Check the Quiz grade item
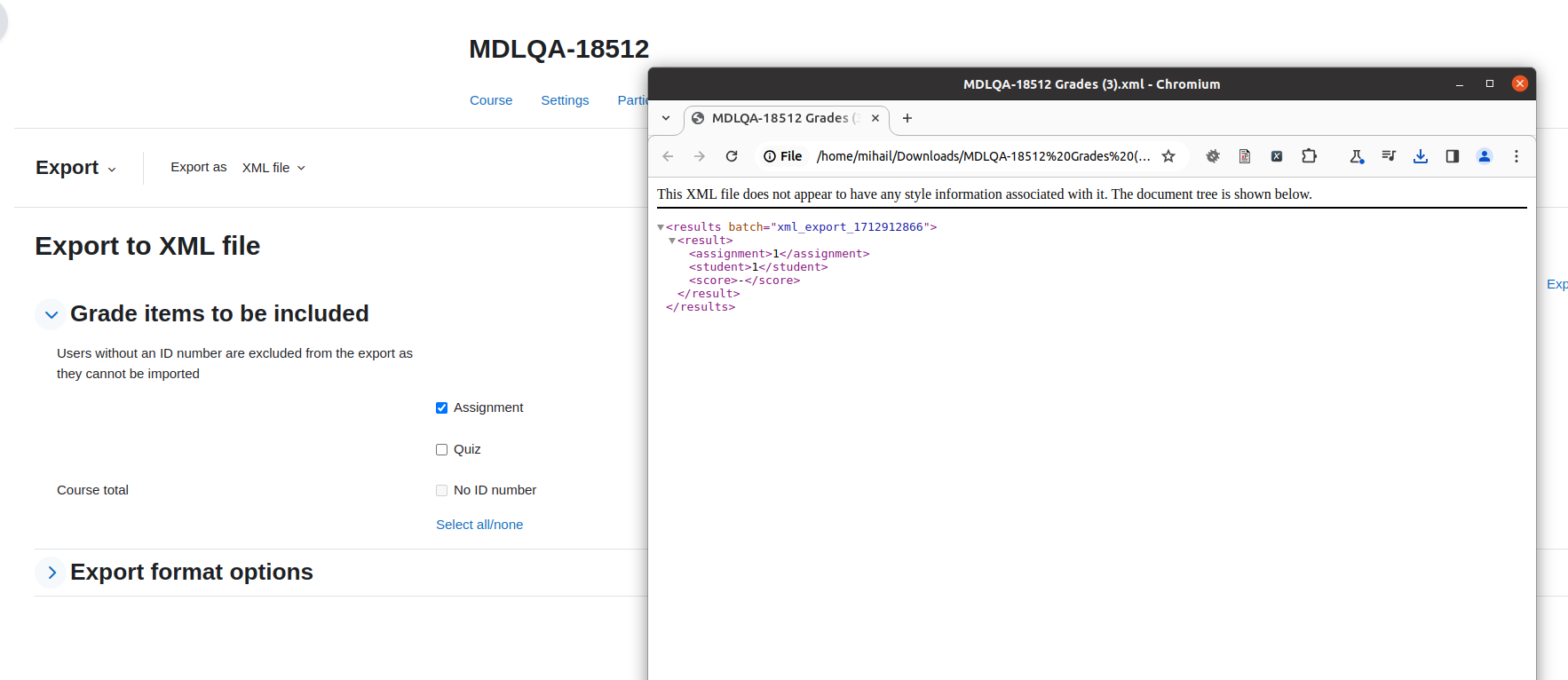This screenshot has height=680, width=1568. pos(441,450)
